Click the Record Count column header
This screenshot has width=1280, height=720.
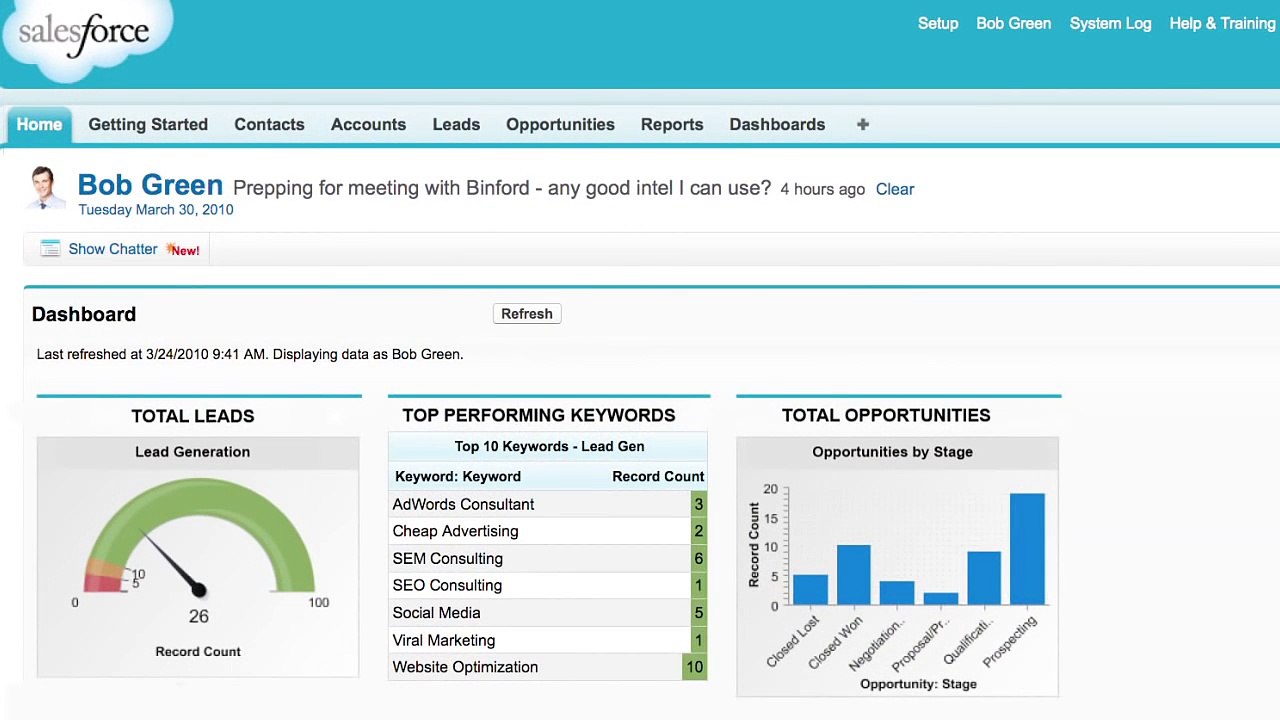658,476
